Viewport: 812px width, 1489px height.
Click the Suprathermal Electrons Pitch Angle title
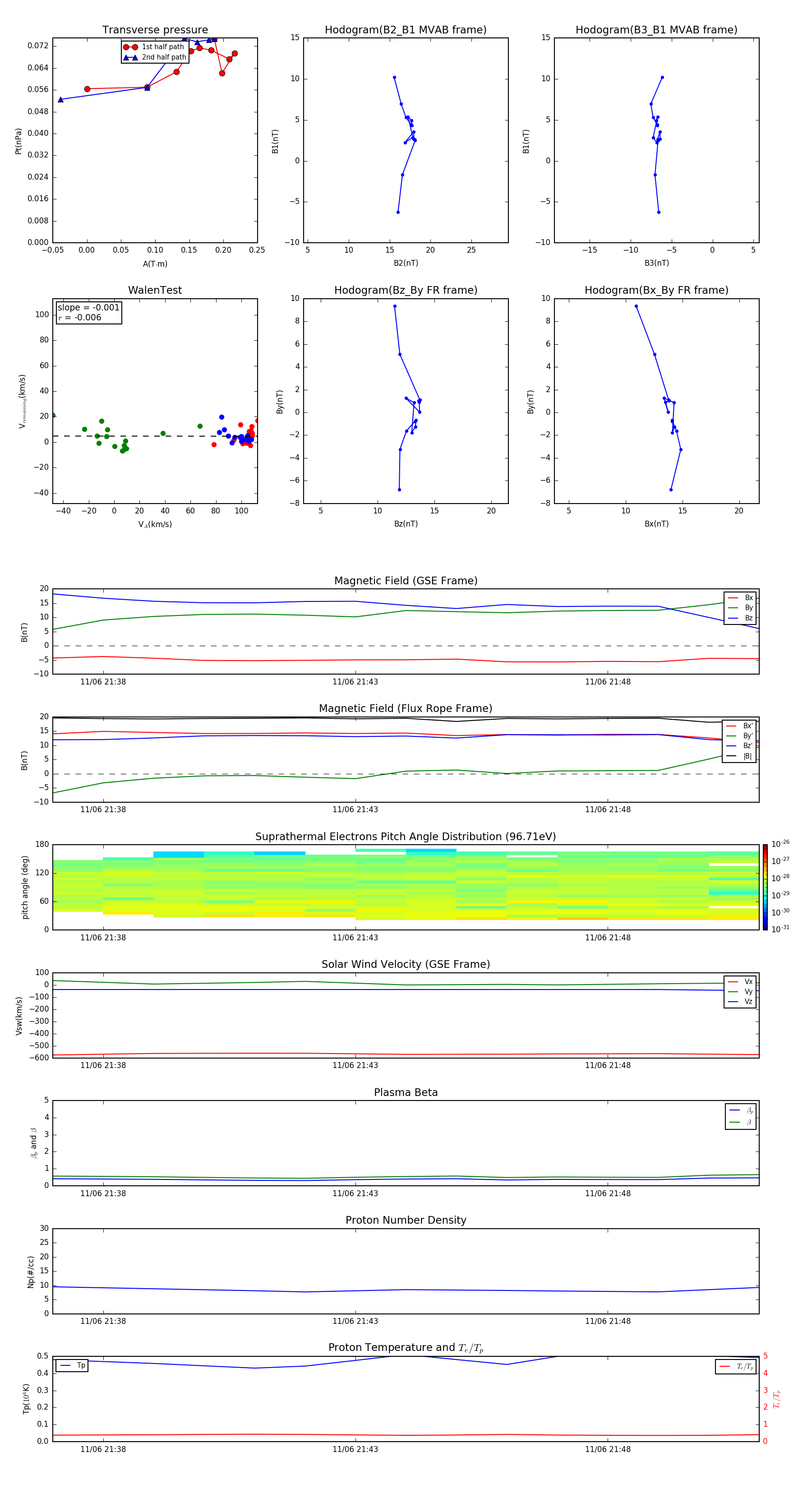pyautogui.click(x=406, y=837)
